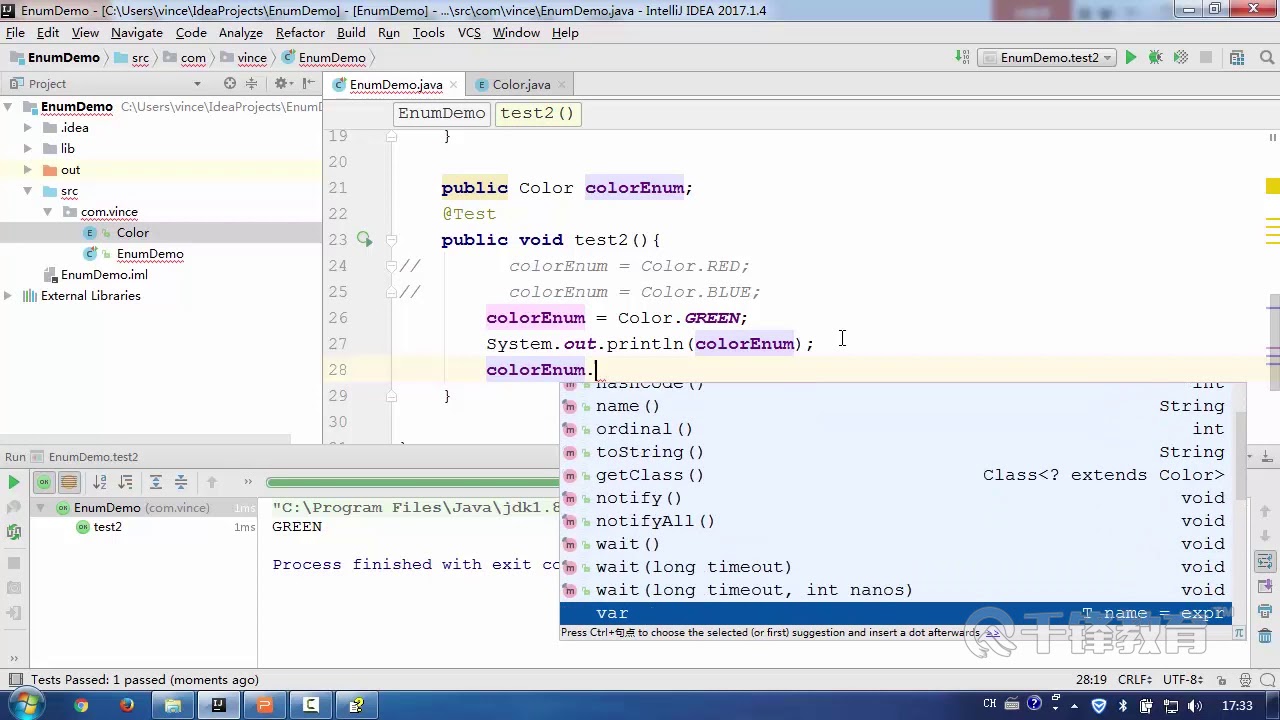Click the gutter run icon beside test2
This screenshot has width=1280, height=720.
pos(364,239)
